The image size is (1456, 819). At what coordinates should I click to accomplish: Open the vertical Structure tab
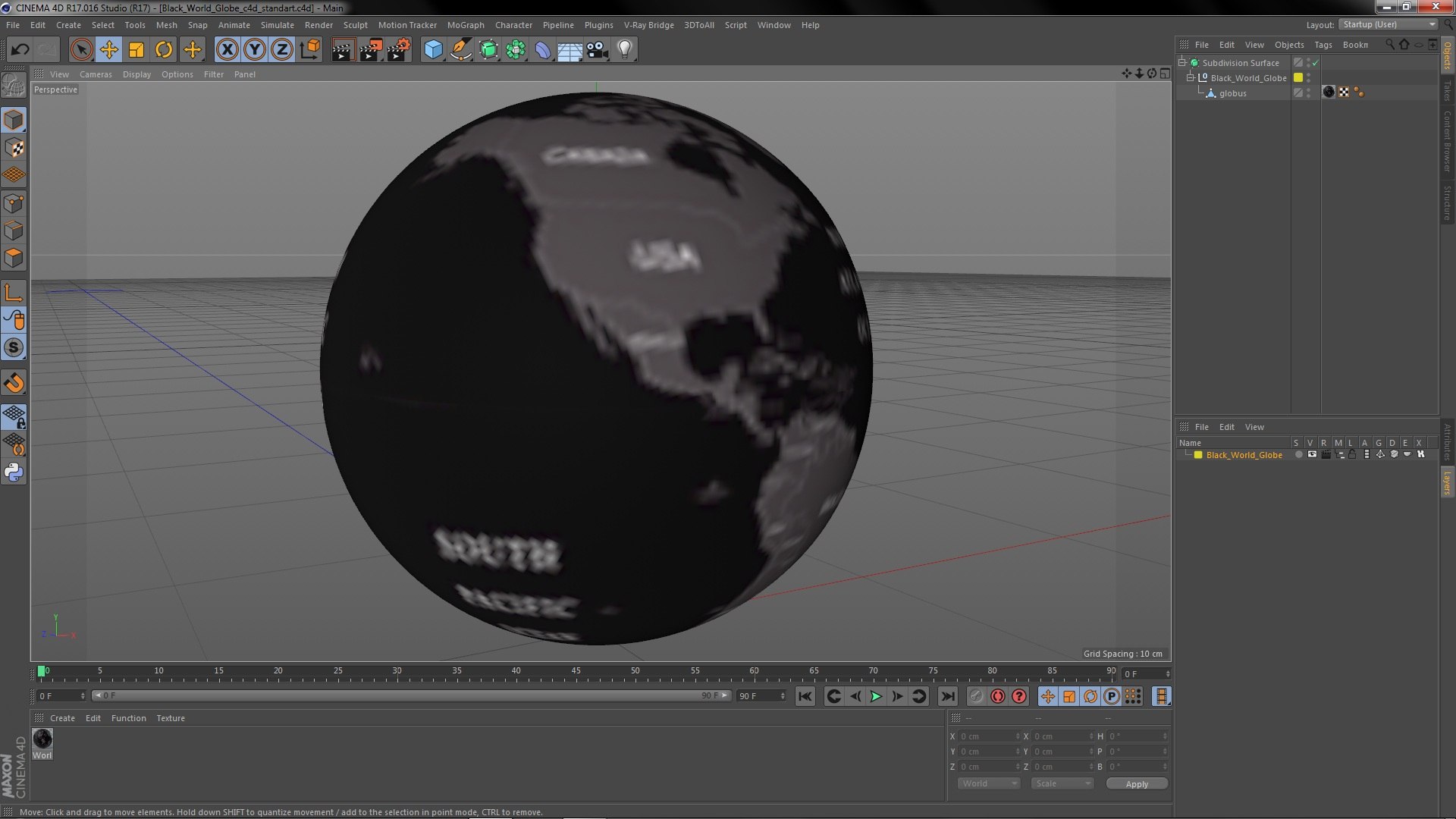click(1448, 202)
